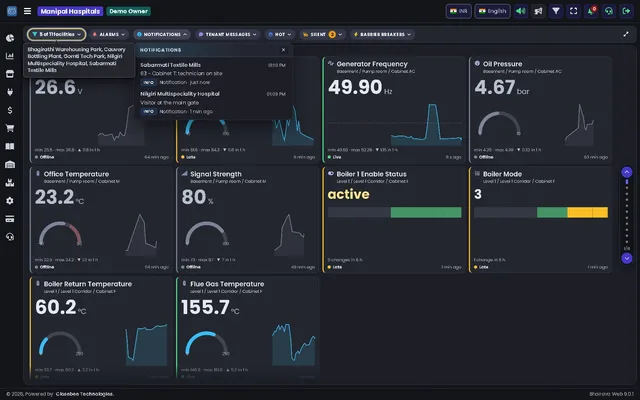Click the Sabarmati Textile Mills notification
Screen dimensions: 640x400
[213, 73]
